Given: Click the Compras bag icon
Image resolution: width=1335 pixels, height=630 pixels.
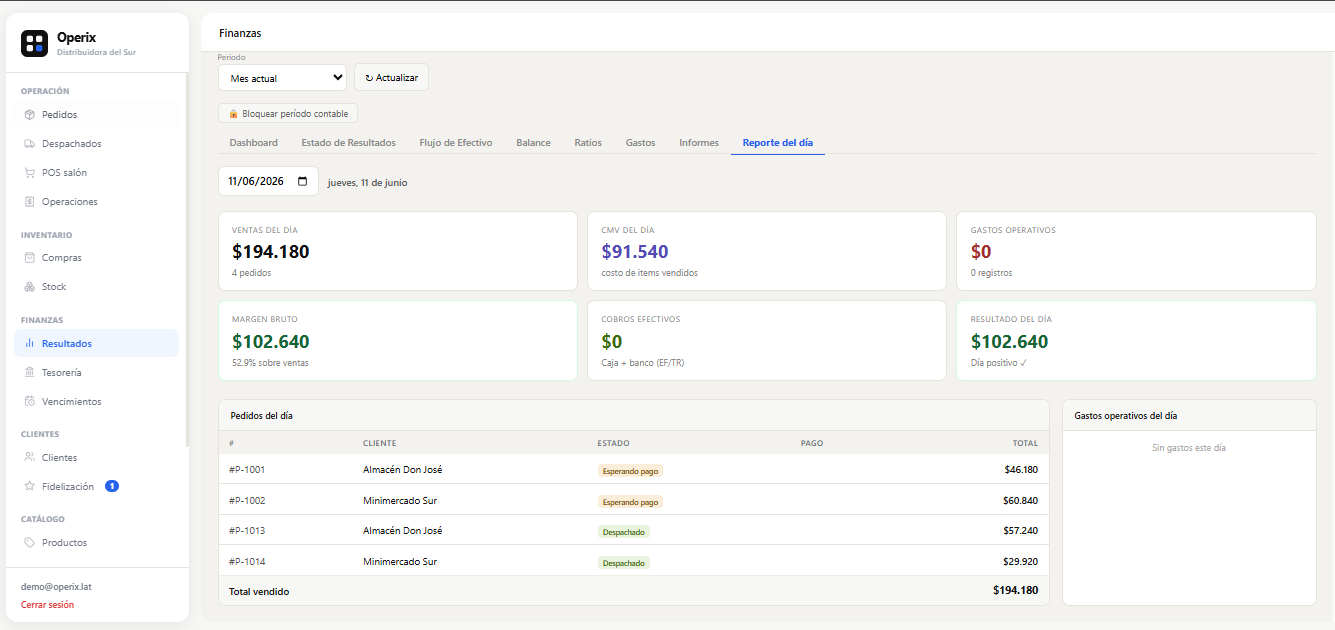Looking at the screenshot, I should [x=30, y=258].
